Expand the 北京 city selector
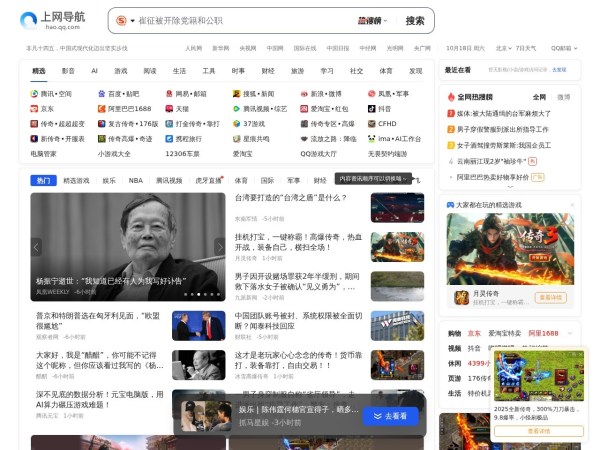This screenshot has width=600, height=450. click(x=504, y=48)
